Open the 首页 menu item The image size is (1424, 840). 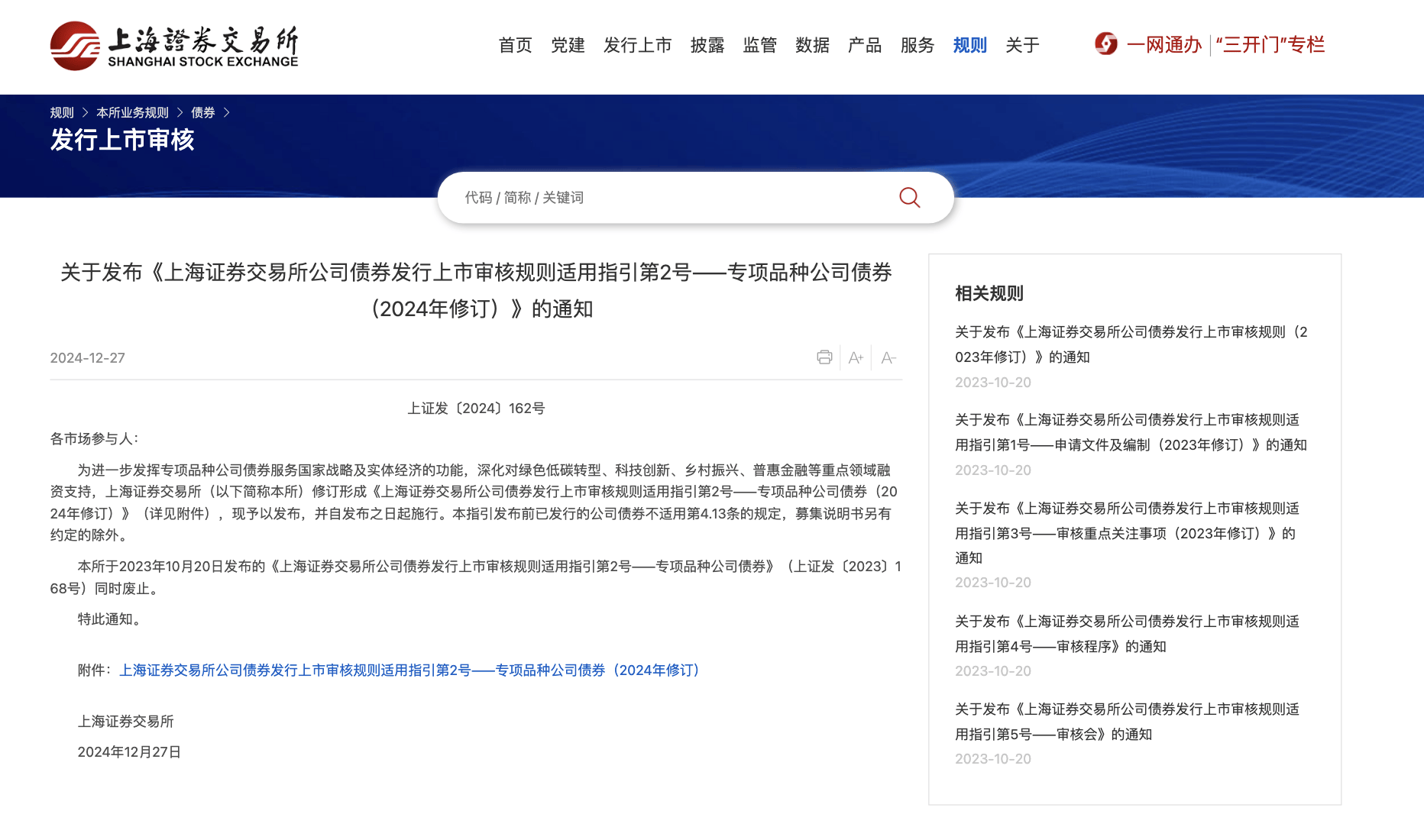[515, 46]
